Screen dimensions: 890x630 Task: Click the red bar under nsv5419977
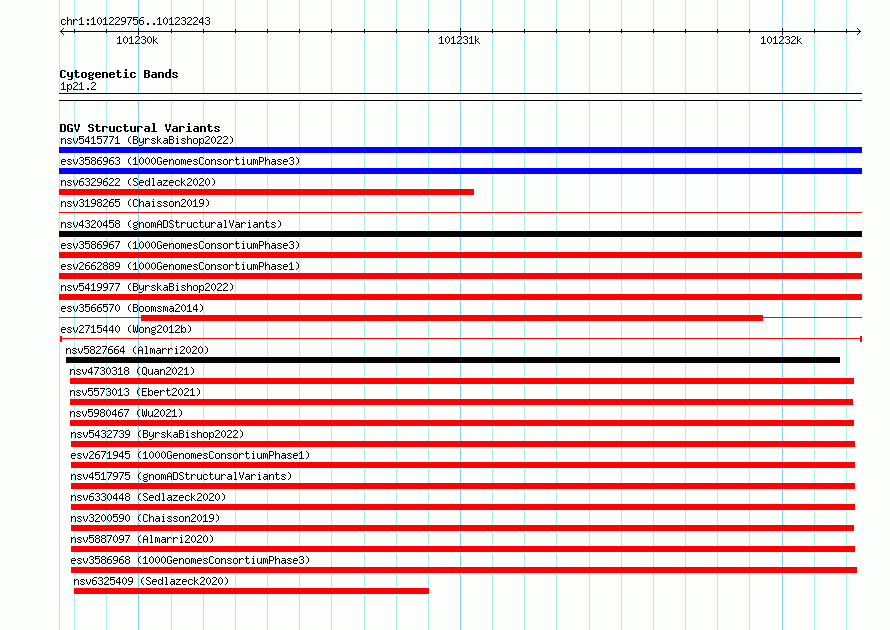tap(460, 297)
